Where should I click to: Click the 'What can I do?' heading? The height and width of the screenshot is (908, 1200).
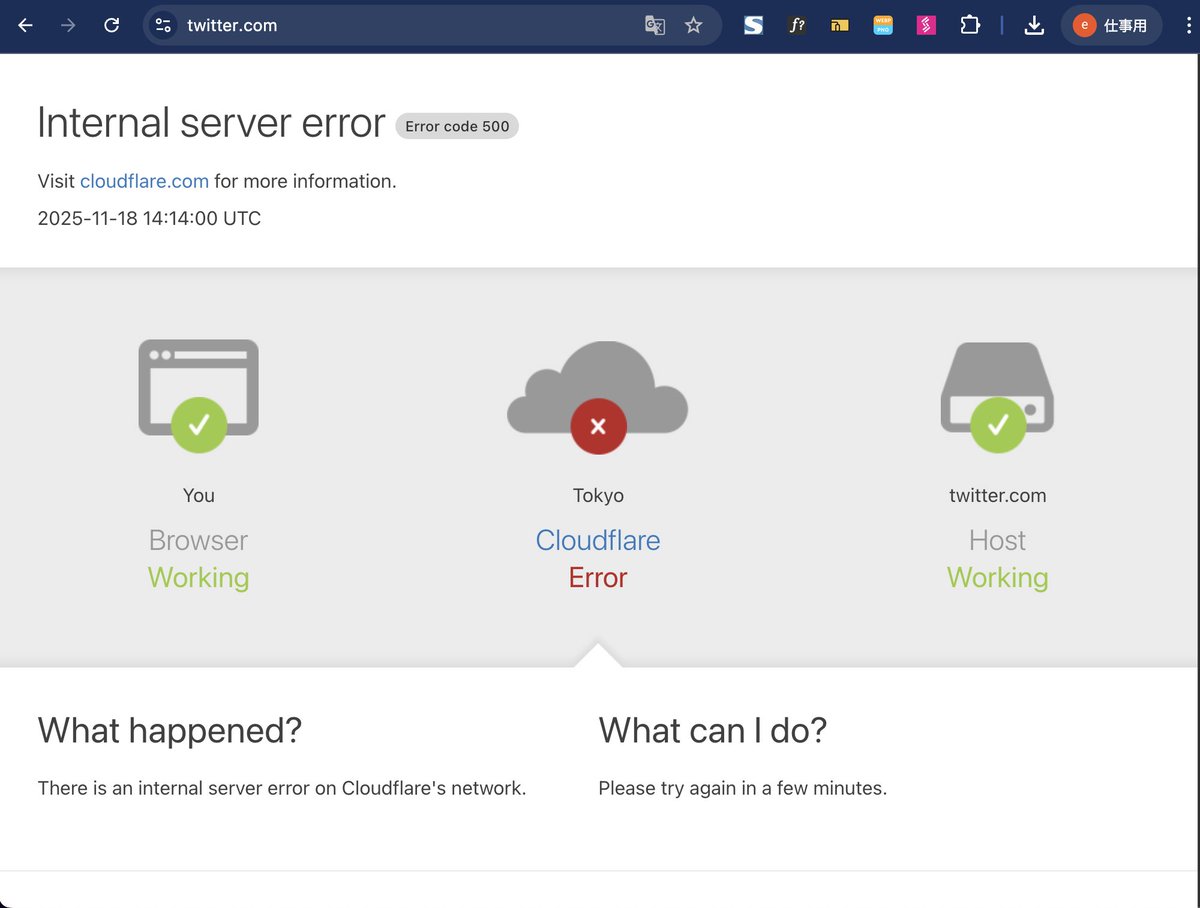[713, 730]
